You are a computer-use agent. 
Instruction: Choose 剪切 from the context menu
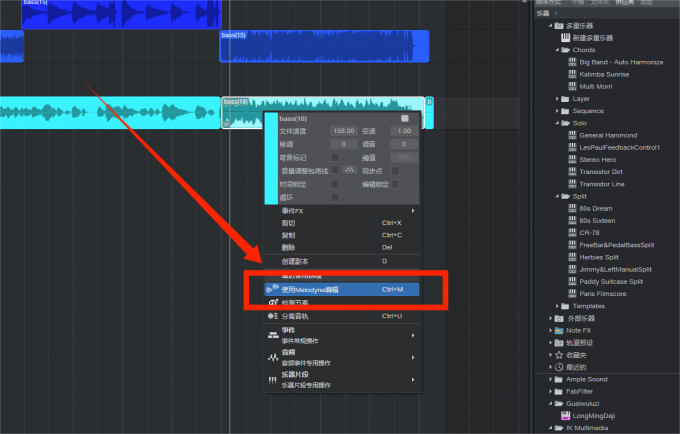click(x=342, y=223)
